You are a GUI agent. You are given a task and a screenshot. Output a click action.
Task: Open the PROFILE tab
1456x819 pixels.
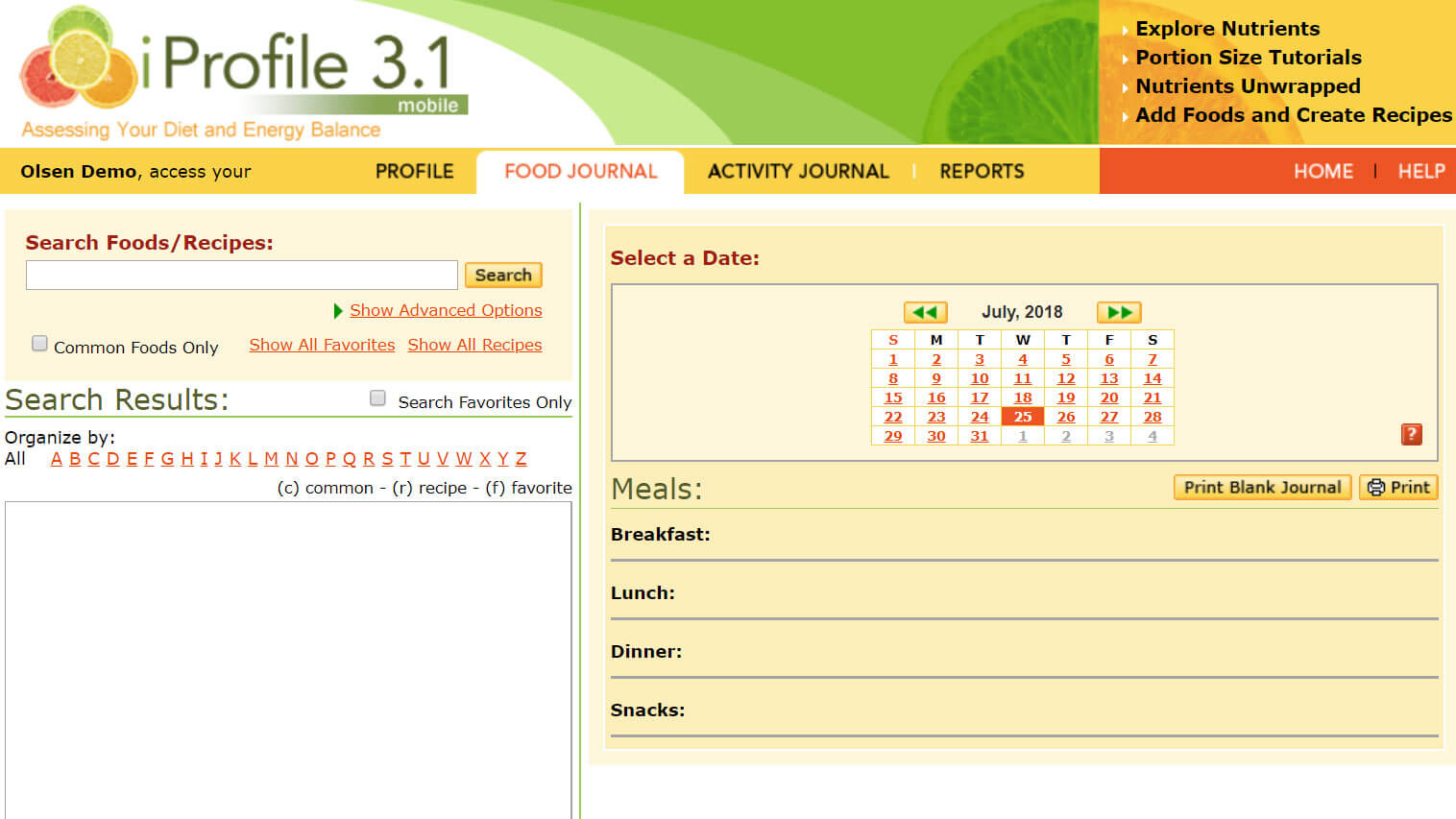tap(414, 171)
